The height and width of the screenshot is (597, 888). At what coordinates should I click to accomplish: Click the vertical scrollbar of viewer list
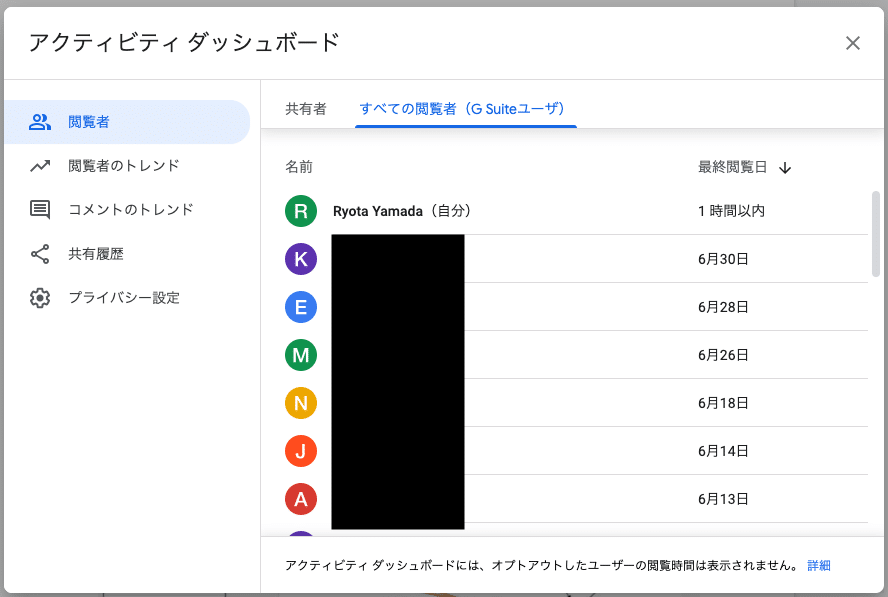tap(877, 233)
